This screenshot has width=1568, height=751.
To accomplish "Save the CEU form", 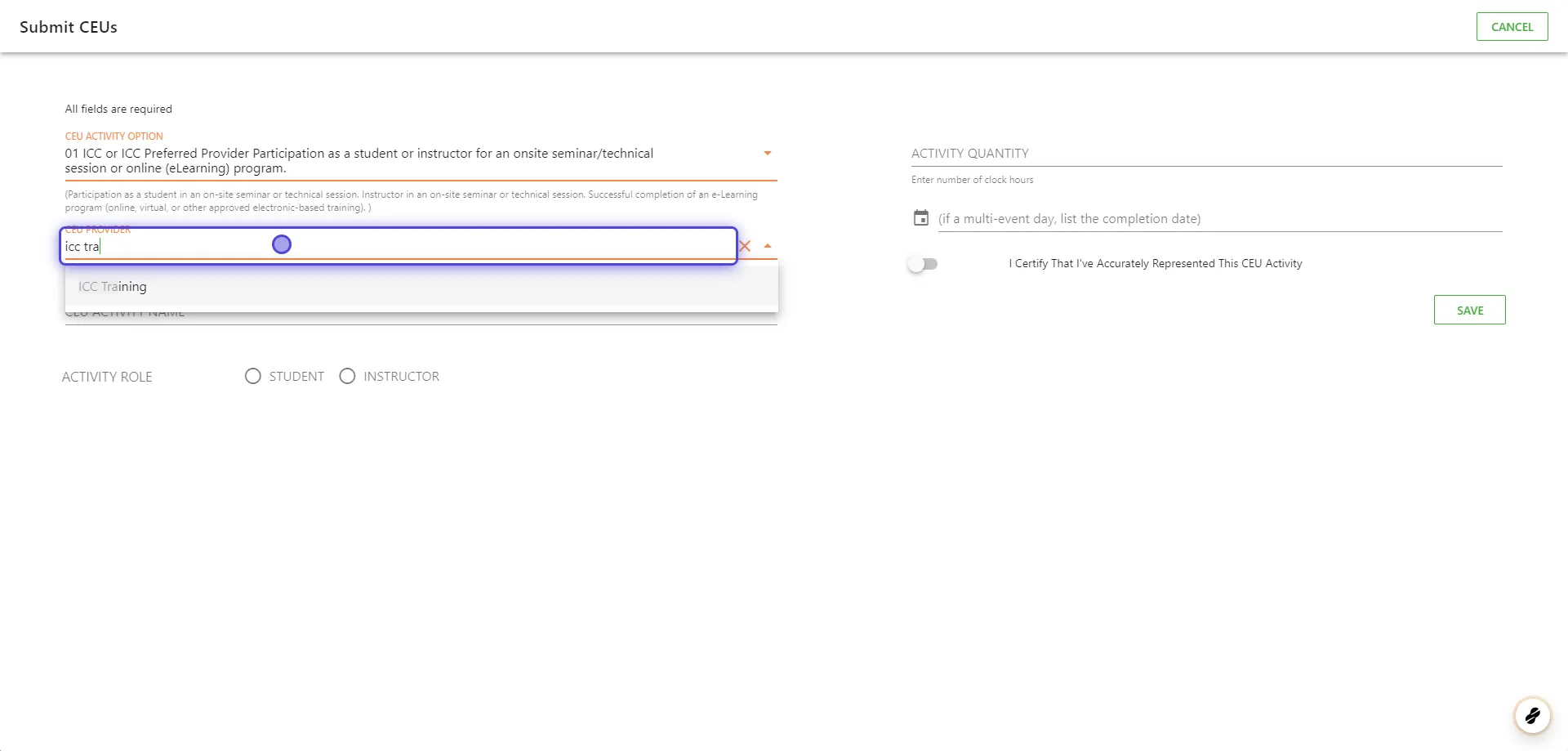I will click(x=1469, y=311).
